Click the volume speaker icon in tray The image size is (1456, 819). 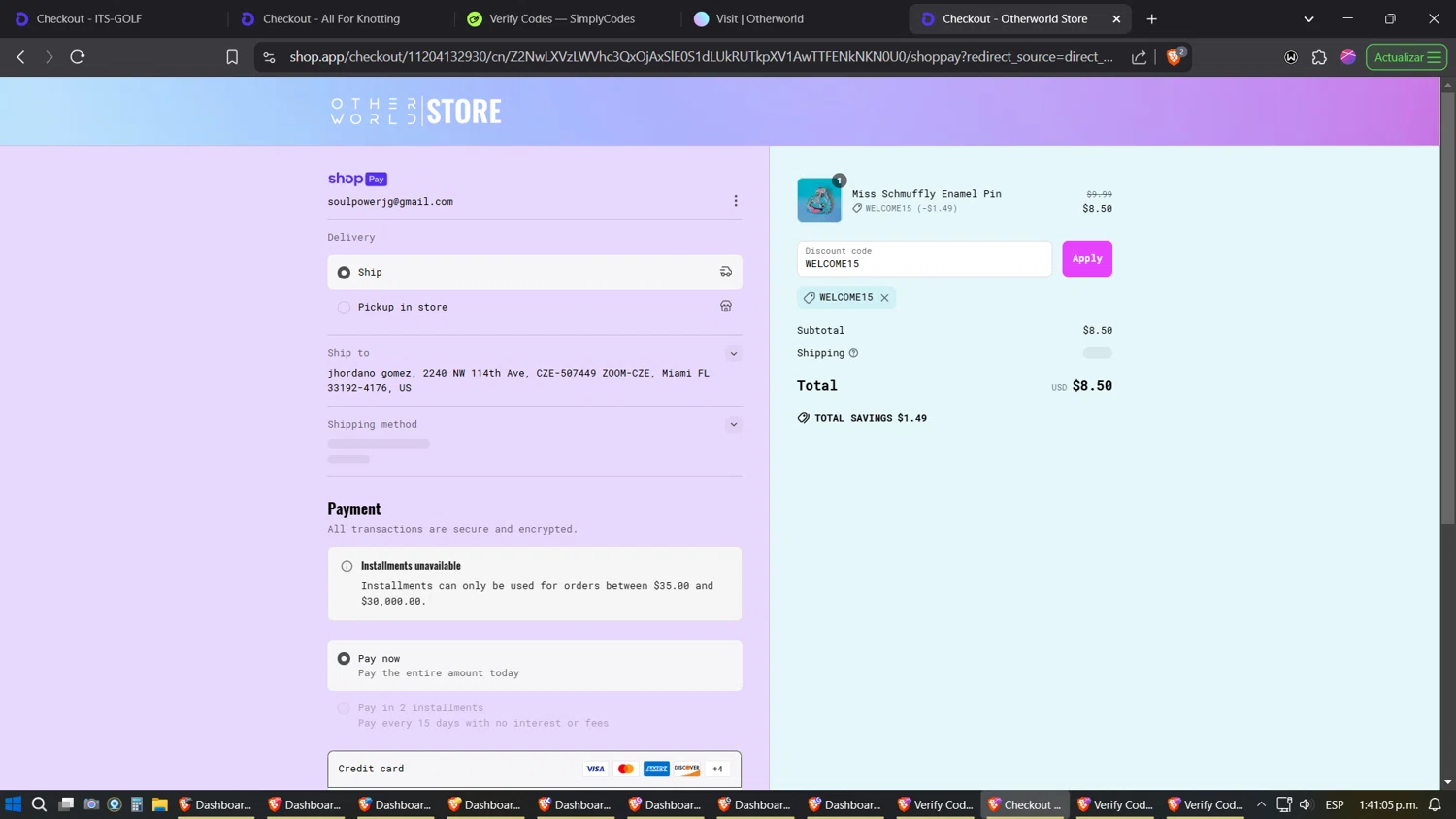click(1306, 804)
